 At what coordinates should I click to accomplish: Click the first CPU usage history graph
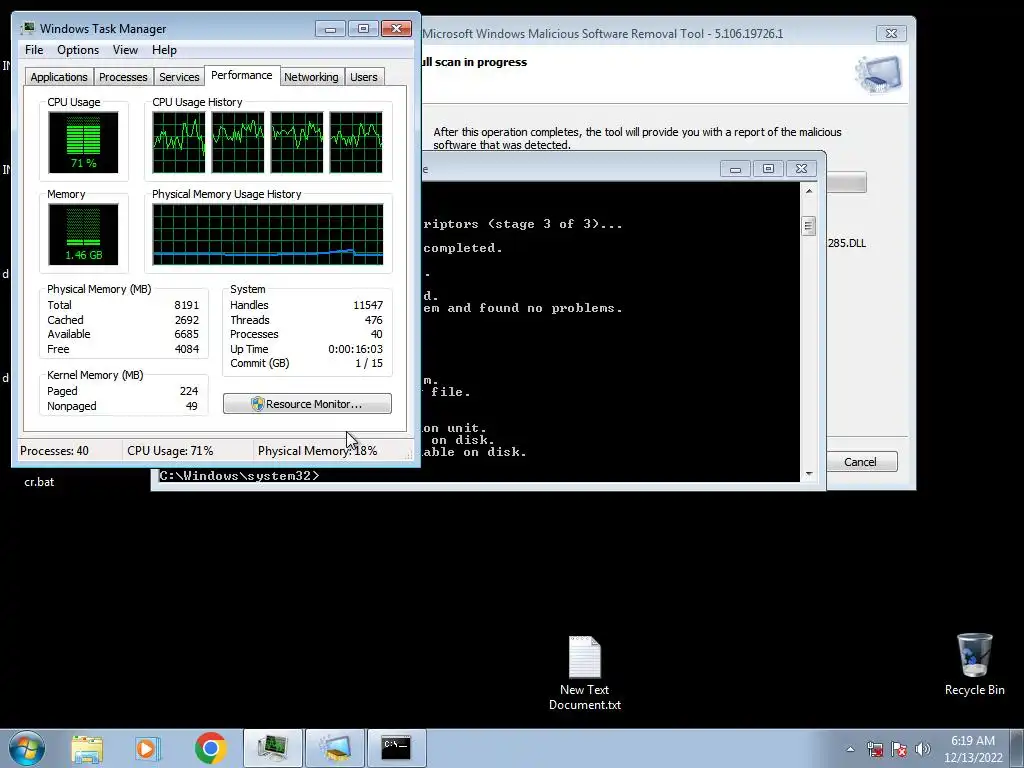[179, 142]
